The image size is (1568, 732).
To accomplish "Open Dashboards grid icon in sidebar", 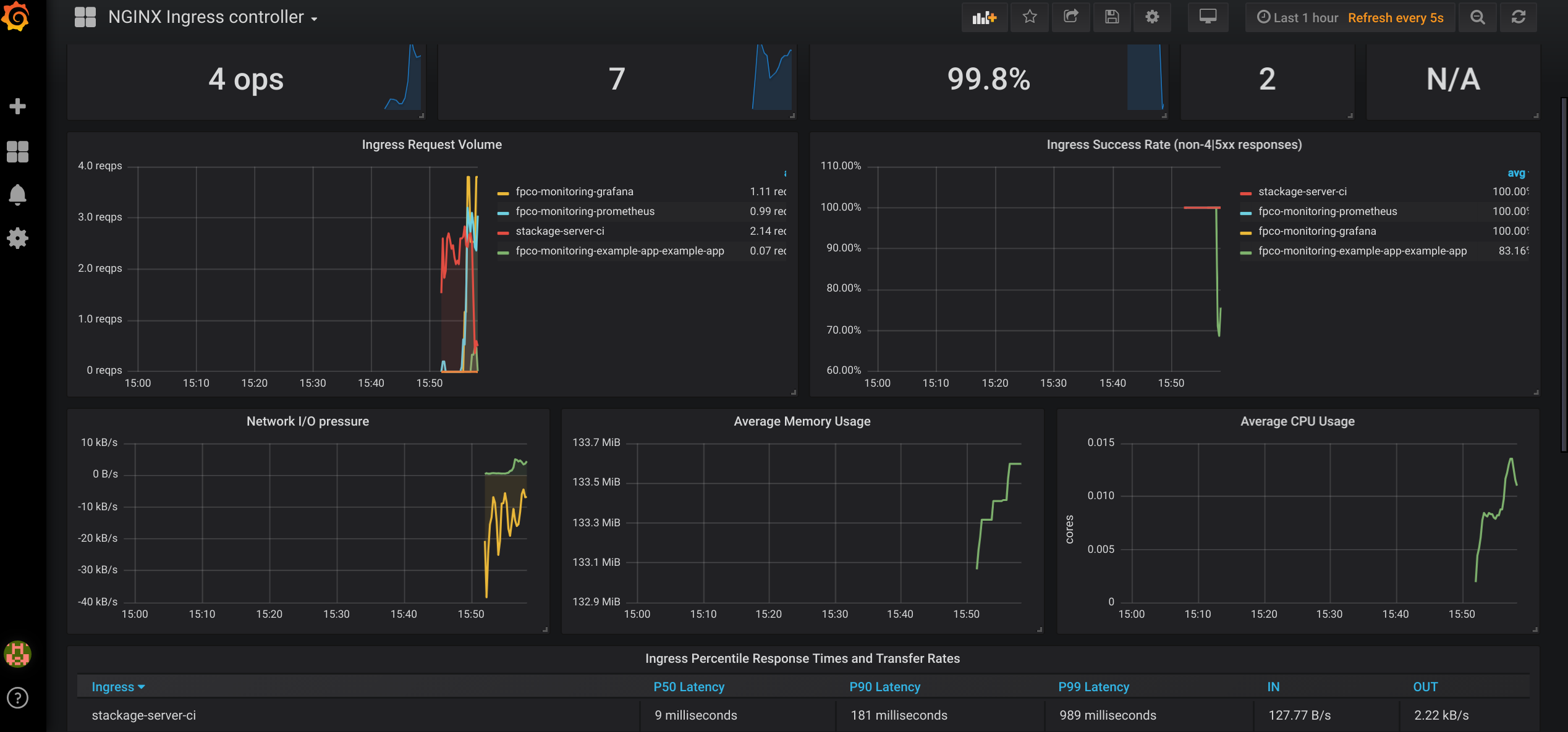I will [17, 151].
